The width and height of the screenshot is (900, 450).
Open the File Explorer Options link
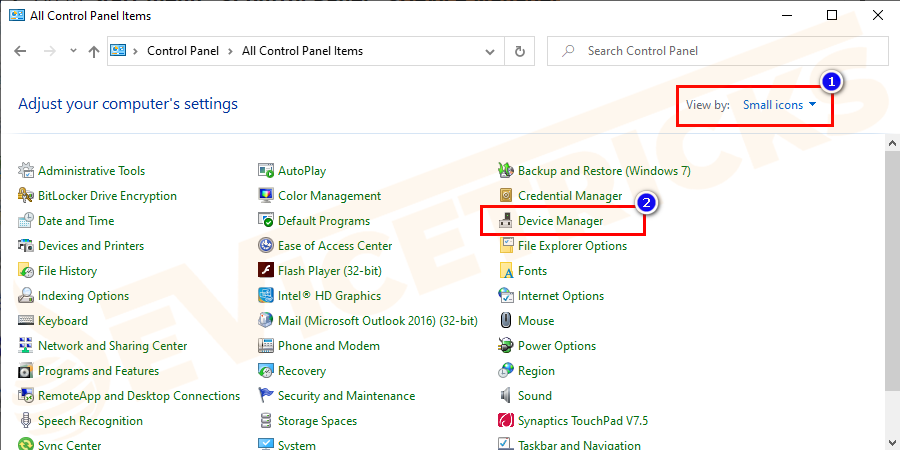pyautogui.click(x=572, y=246)
